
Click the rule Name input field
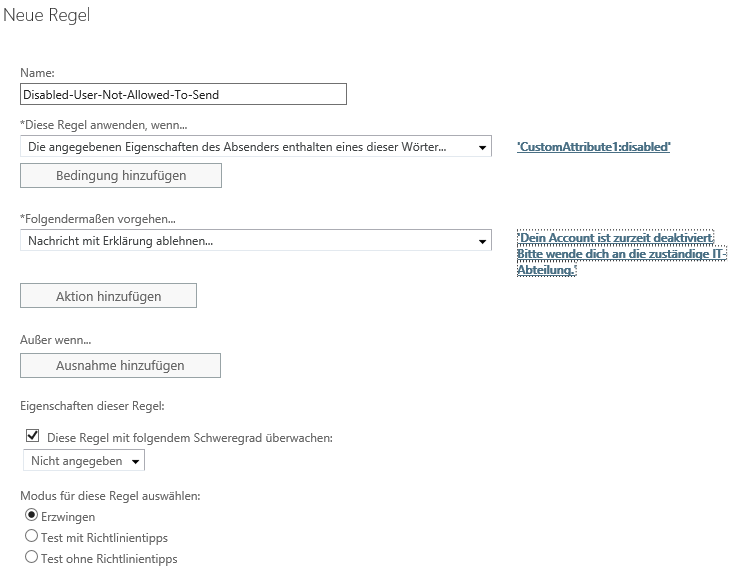(x=183, y=94)
